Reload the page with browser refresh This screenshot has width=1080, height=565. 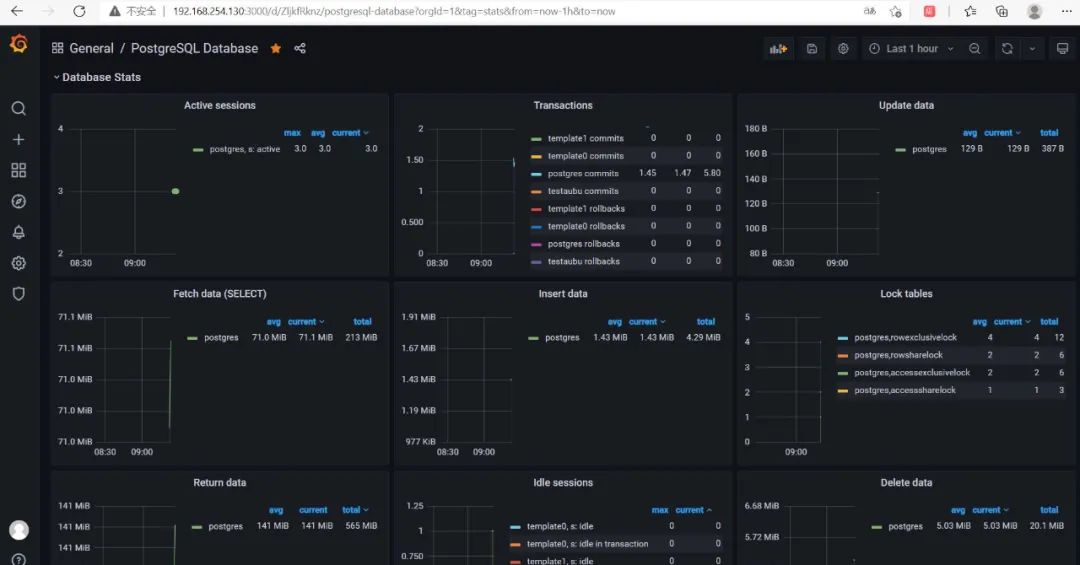pyautogui.click(x=79, y=11)
